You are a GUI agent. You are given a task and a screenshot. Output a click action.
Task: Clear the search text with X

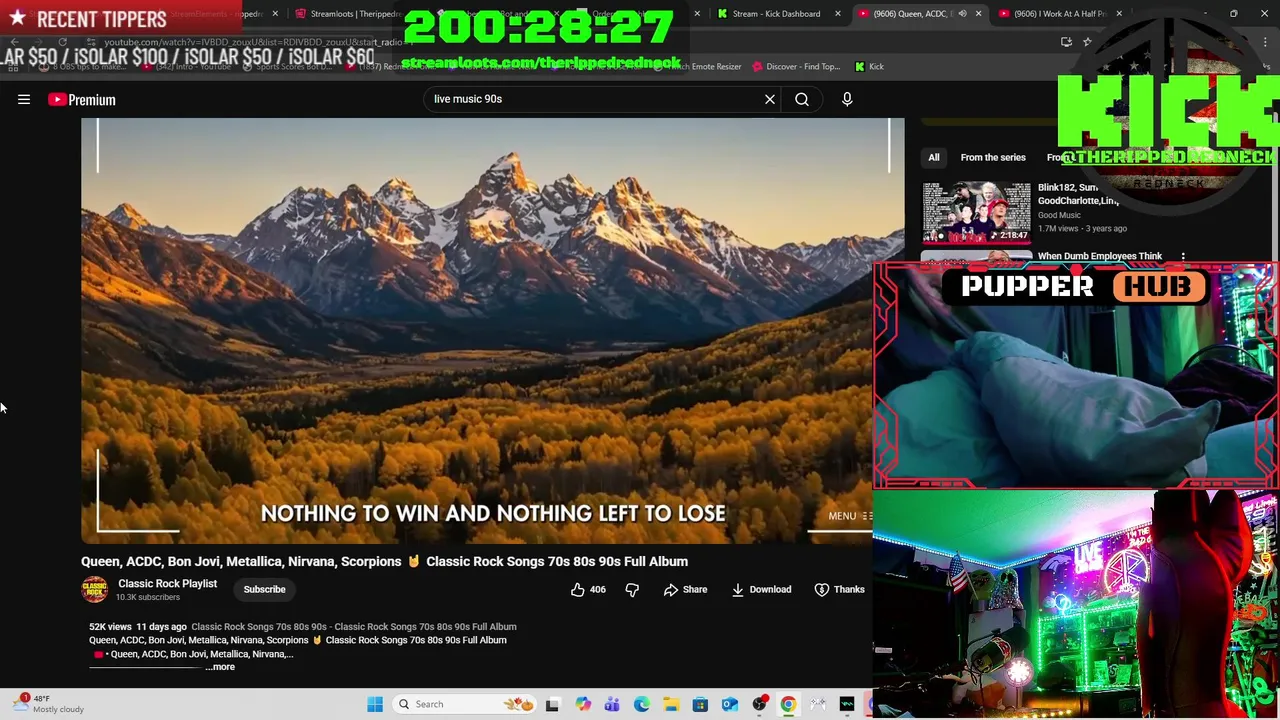pyautogui.click(x=770, y=99)
